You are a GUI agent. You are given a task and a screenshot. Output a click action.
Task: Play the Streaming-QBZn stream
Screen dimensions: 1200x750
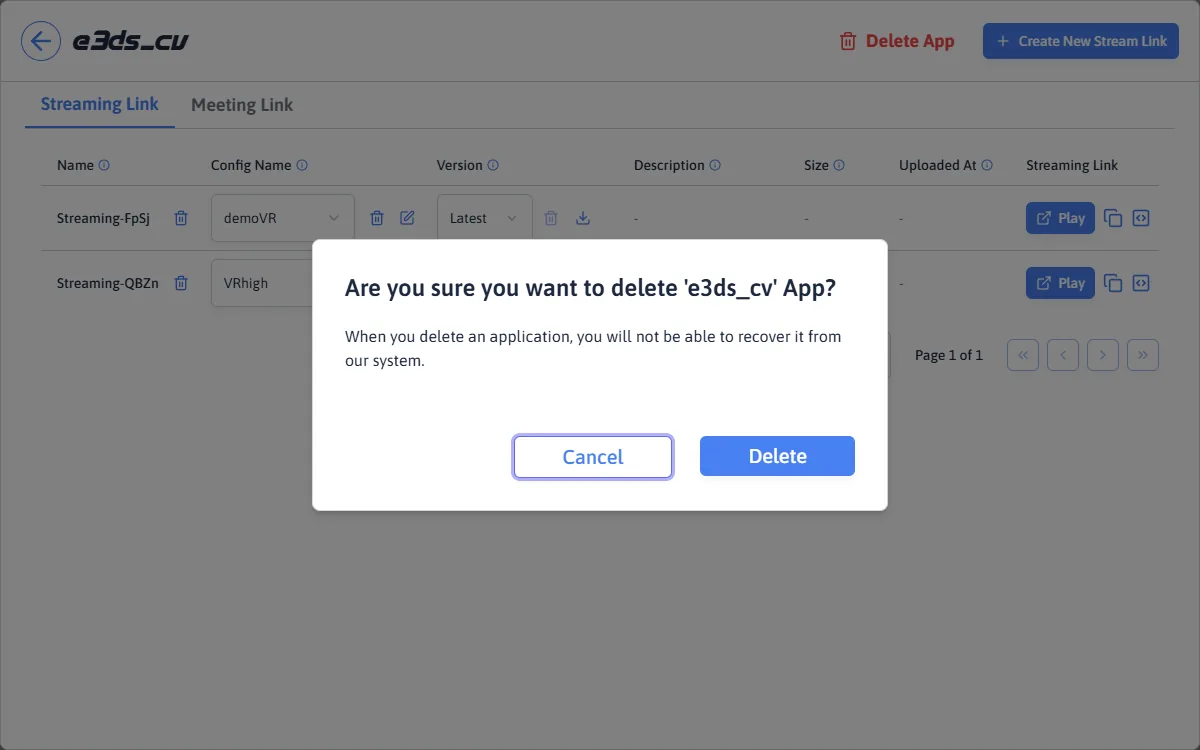click(1060, 283)
